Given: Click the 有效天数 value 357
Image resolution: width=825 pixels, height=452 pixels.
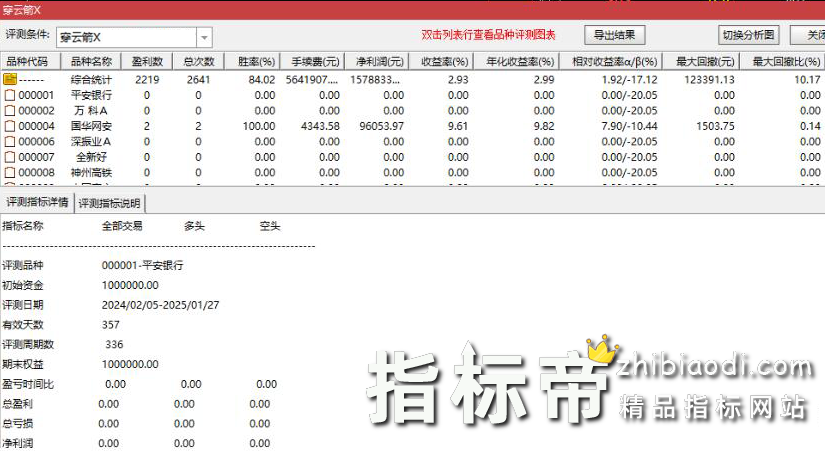Looking at the screenshot, I should (x=110, y=325).
